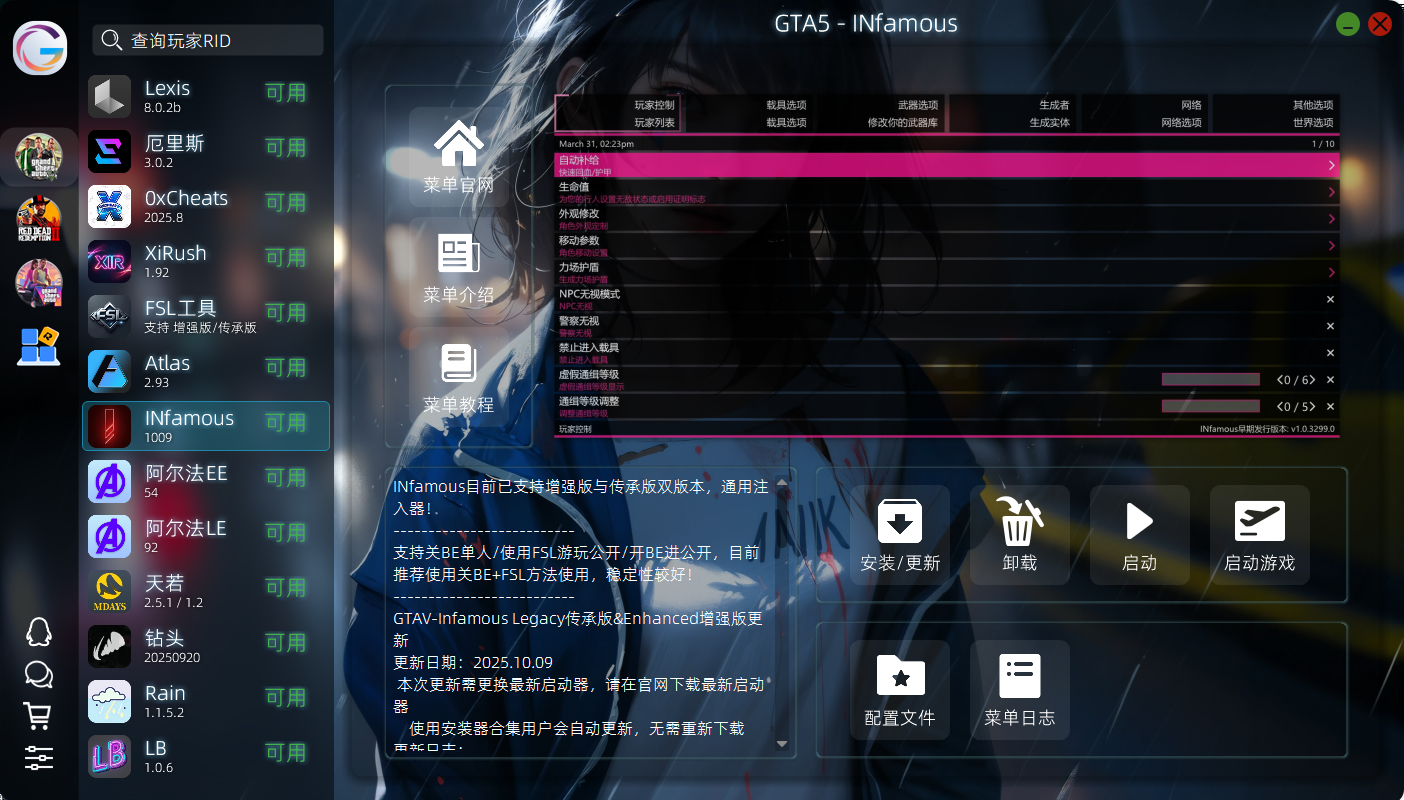Open the 菜单官网 home button

click(x=459, y=158)
